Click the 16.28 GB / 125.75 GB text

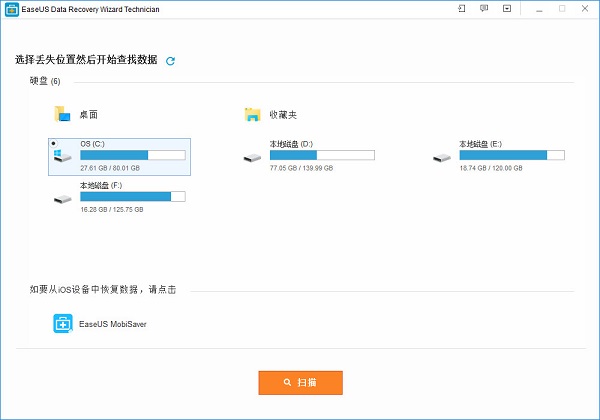point(112,210)
